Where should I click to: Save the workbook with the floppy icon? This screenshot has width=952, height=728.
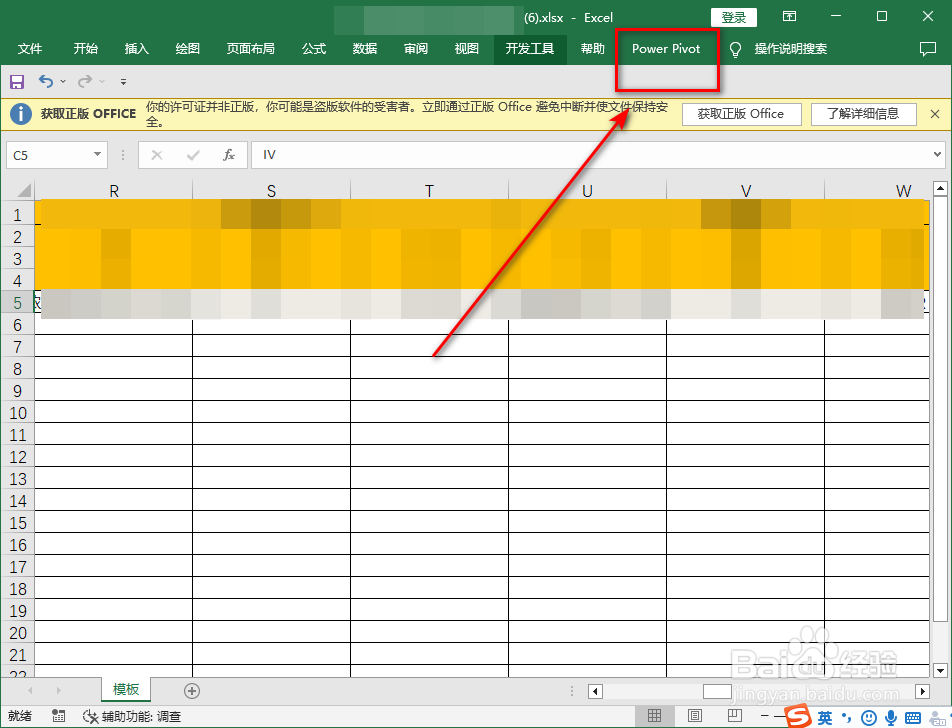(17, 81)
